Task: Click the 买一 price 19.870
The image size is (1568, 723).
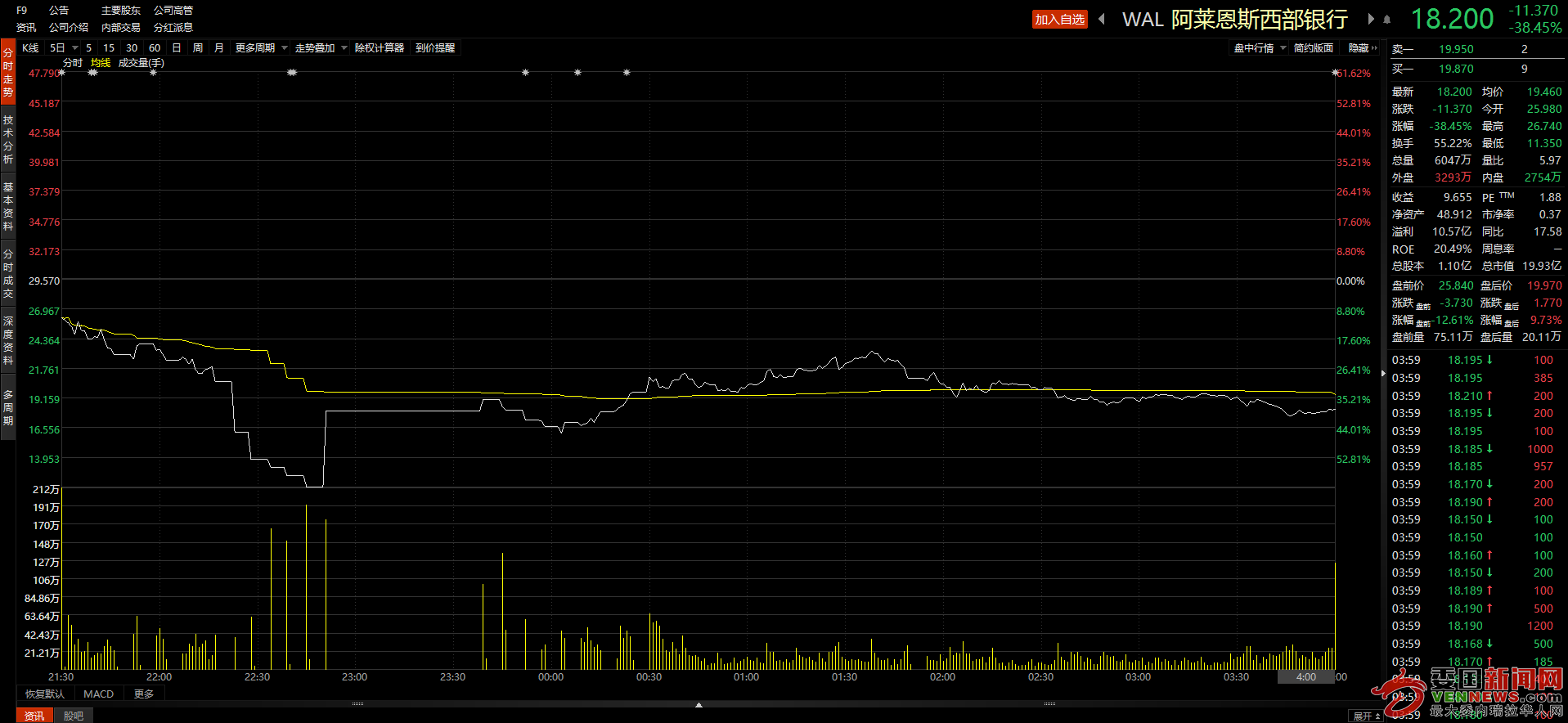Action: click(1456, 70)
